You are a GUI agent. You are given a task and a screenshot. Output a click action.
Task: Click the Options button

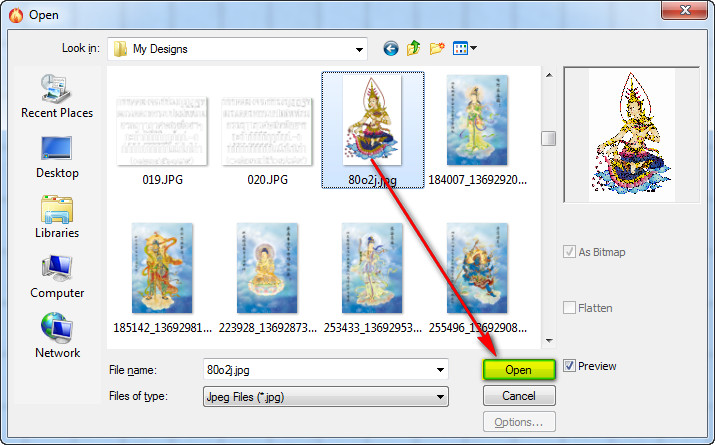[x=519, y=422]
